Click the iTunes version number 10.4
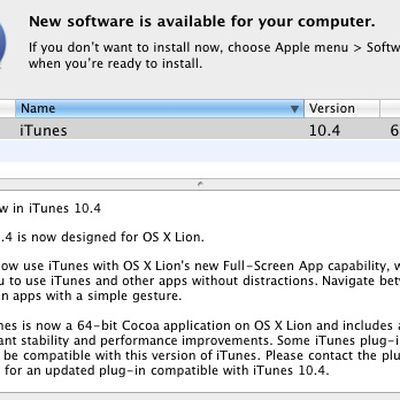Viewport: 400px width, 400px height. (x=324, y=130)
